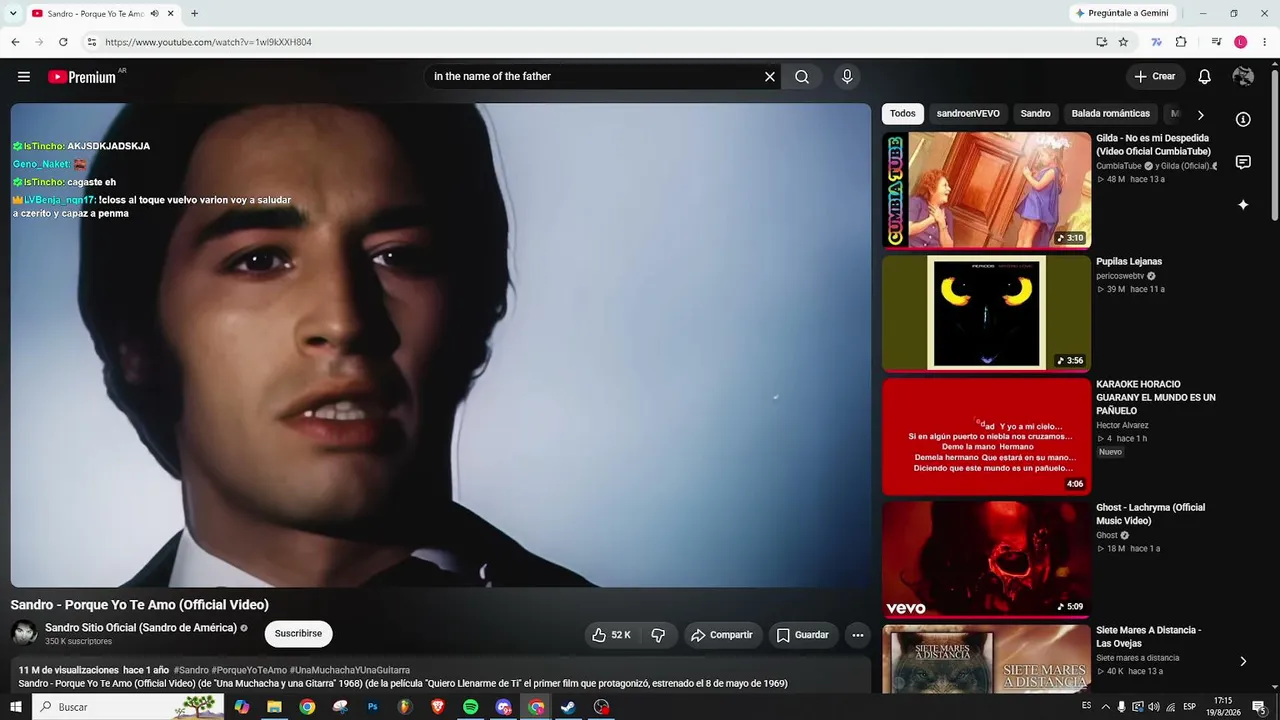Image resolution: width=1280 pixels, height=720 pixels.
Task: Open Brave browser from the taskbar
Action: (x=438, y=707)
